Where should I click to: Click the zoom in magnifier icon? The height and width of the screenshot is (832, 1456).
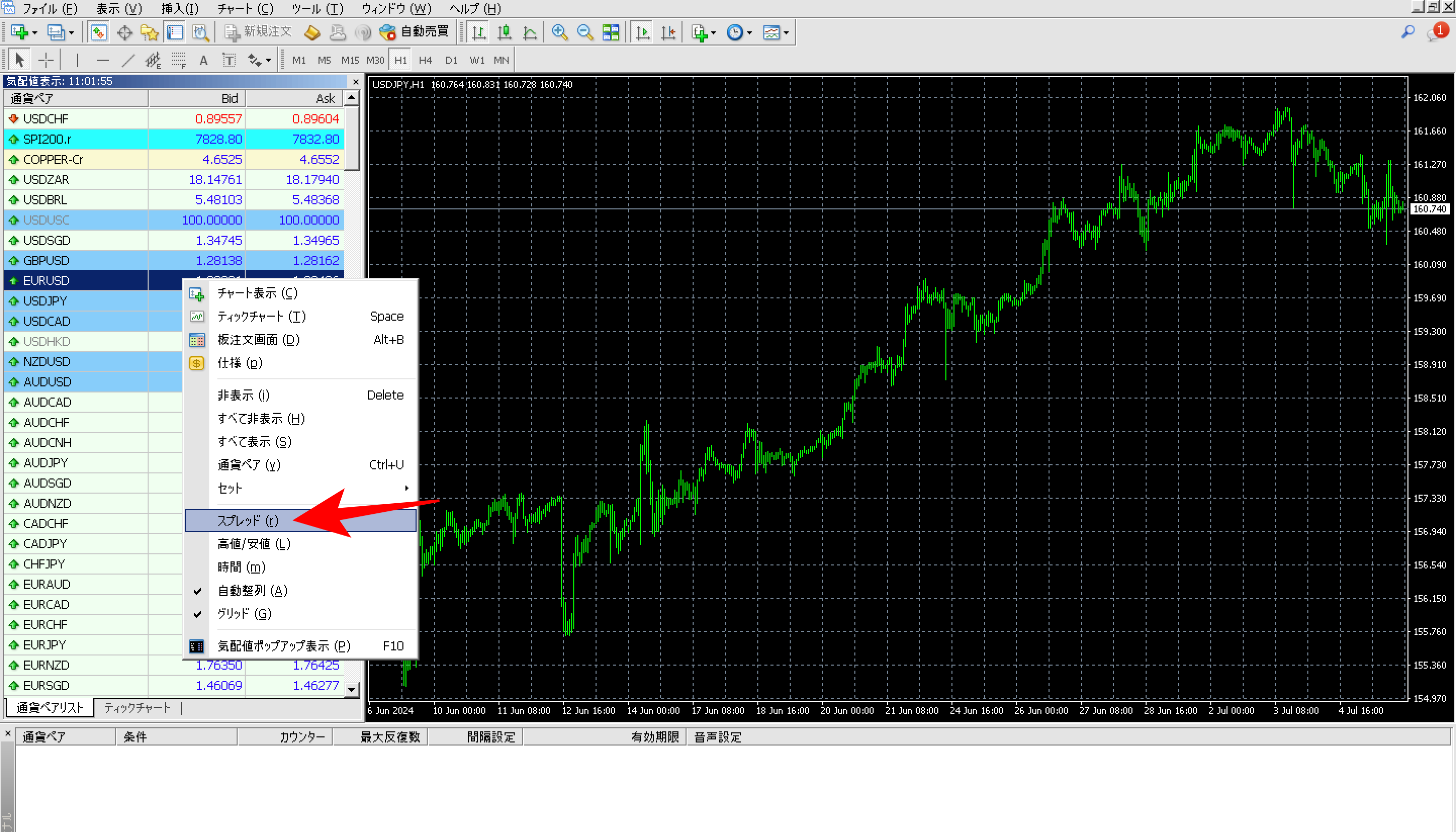[x=559, y=32]
